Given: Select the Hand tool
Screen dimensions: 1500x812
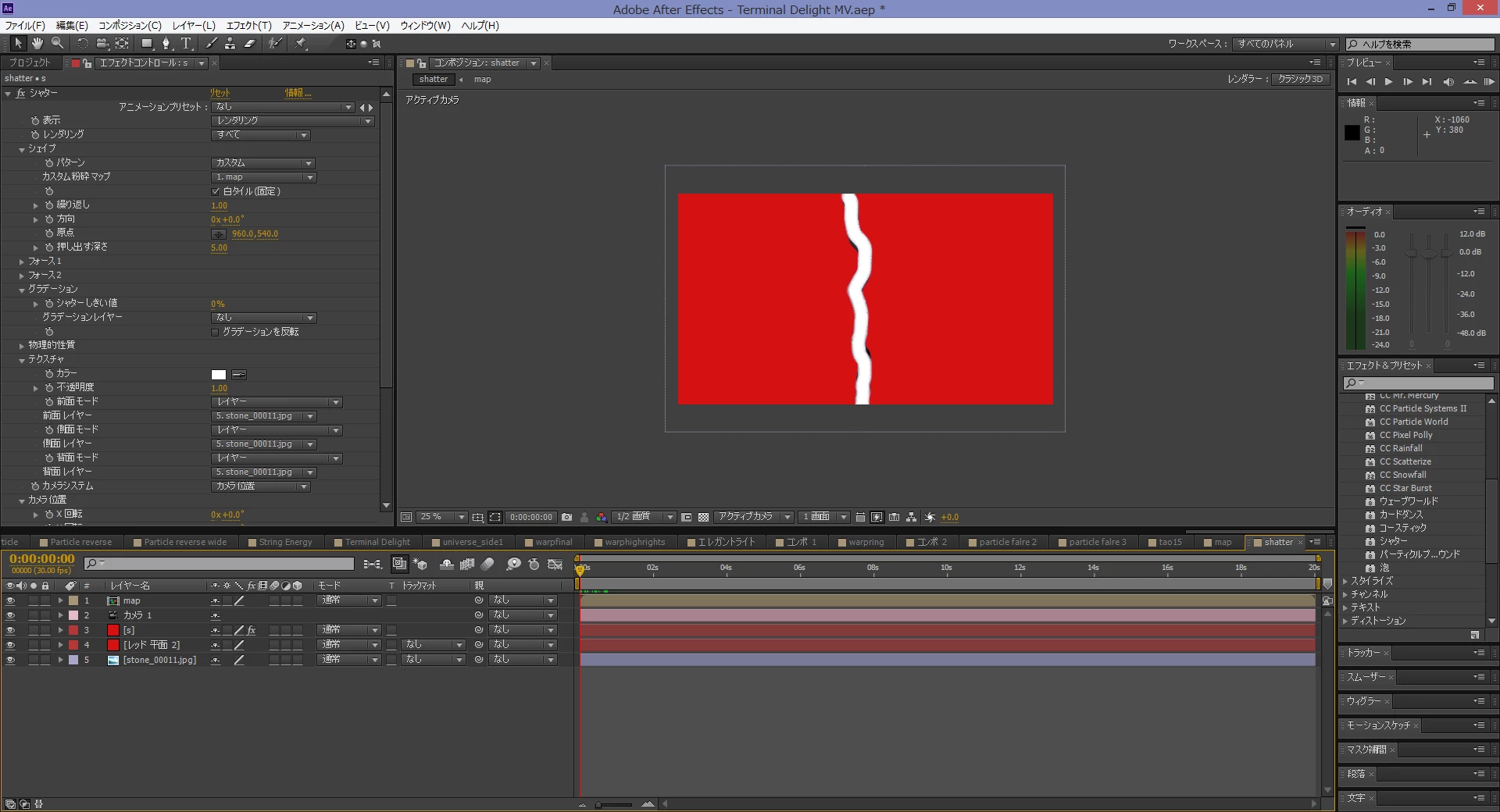Looking at the screenshot, I should 37,44.
